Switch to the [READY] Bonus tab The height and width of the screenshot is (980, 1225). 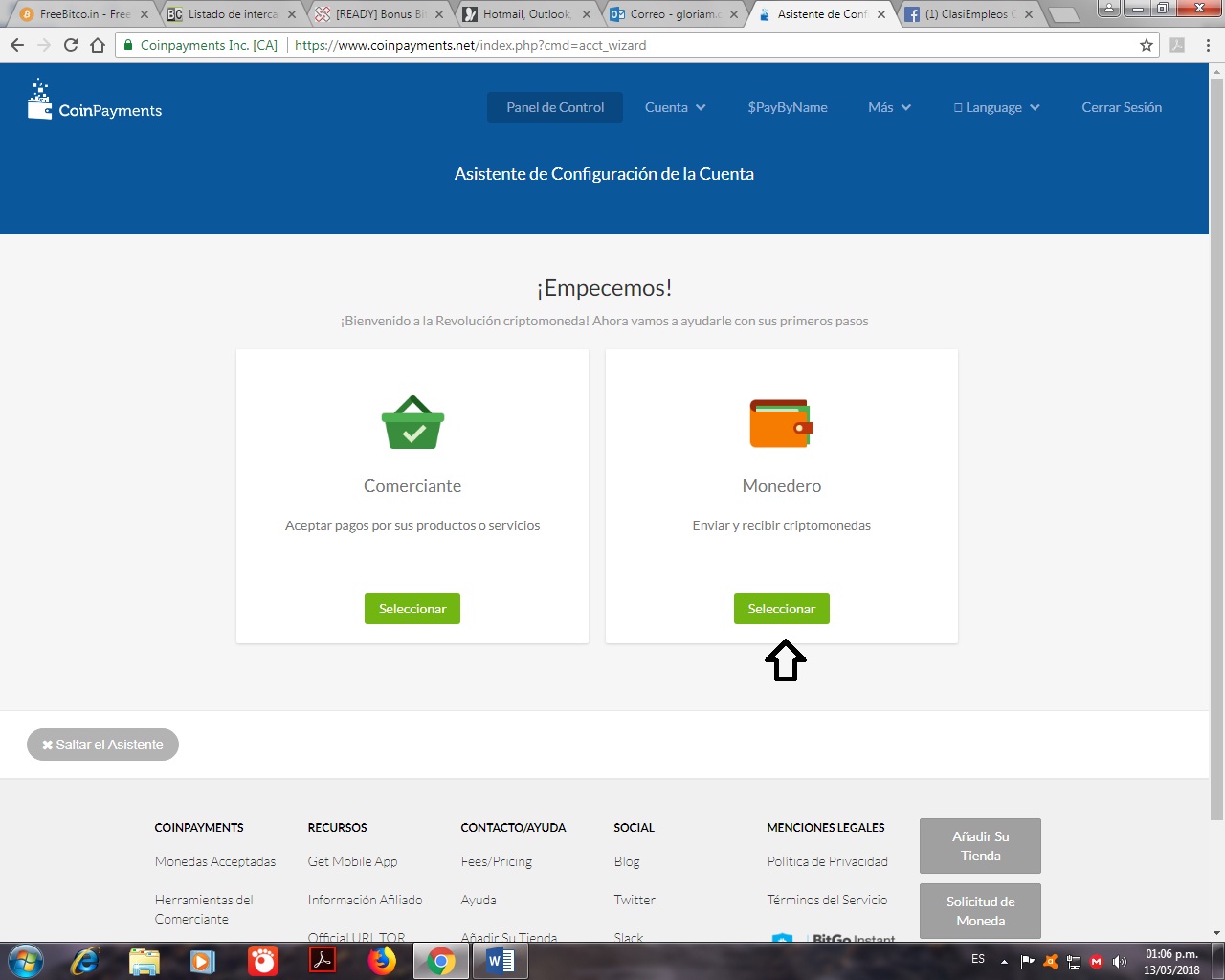pos(377,14)
